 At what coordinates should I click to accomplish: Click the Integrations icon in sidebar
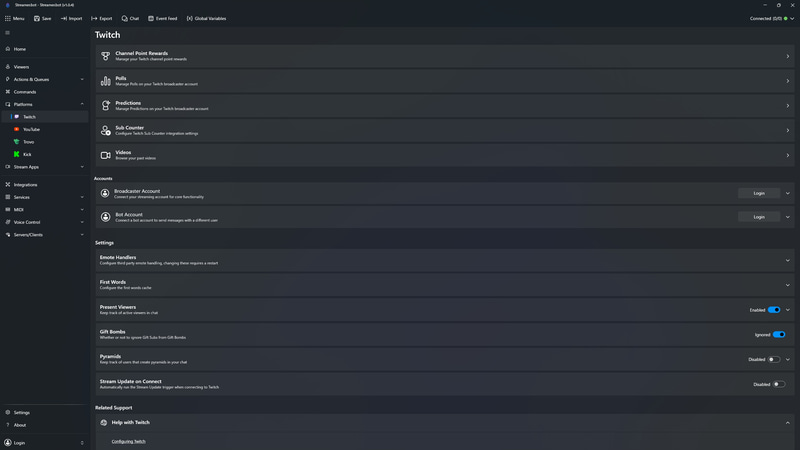pyautogui.click(x=8, y=185)
